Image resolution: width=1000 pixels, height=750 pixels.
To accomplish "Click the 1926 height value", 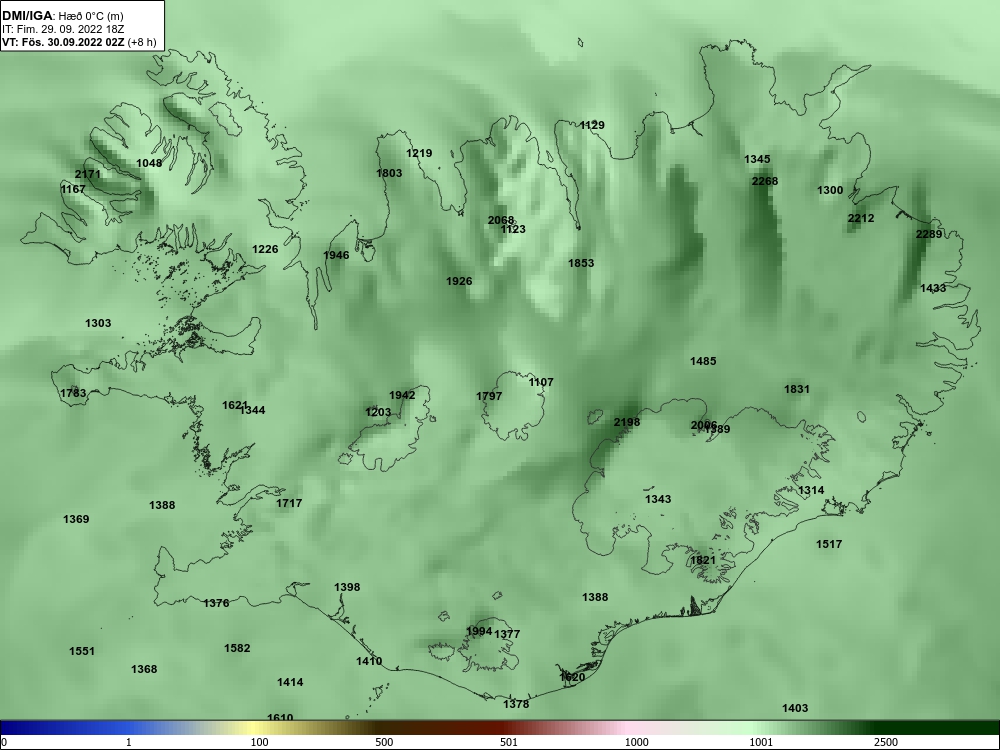I will [459, 281].
